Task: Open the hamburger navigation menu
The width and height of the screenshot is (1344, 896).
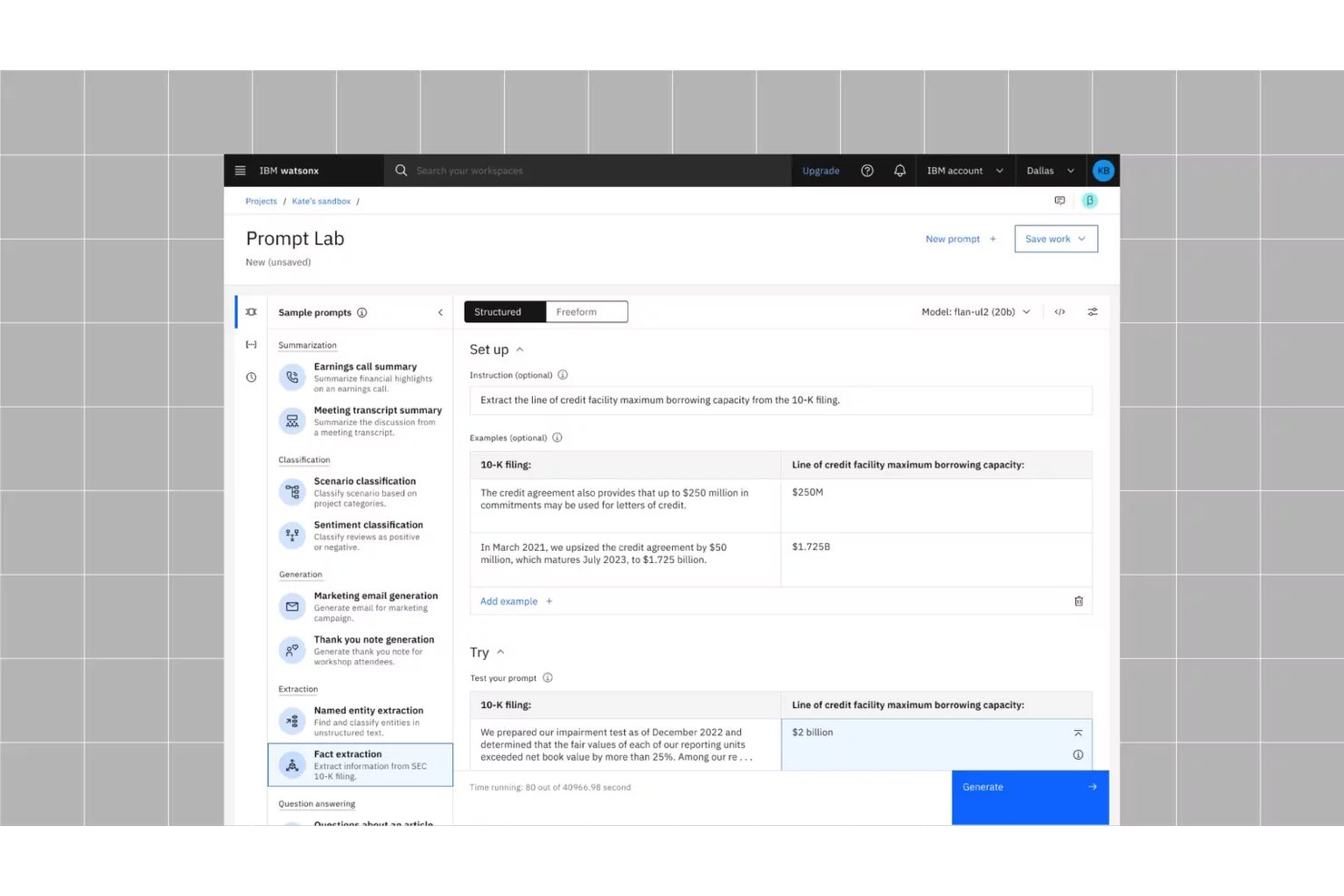Action: click(240, 171)
